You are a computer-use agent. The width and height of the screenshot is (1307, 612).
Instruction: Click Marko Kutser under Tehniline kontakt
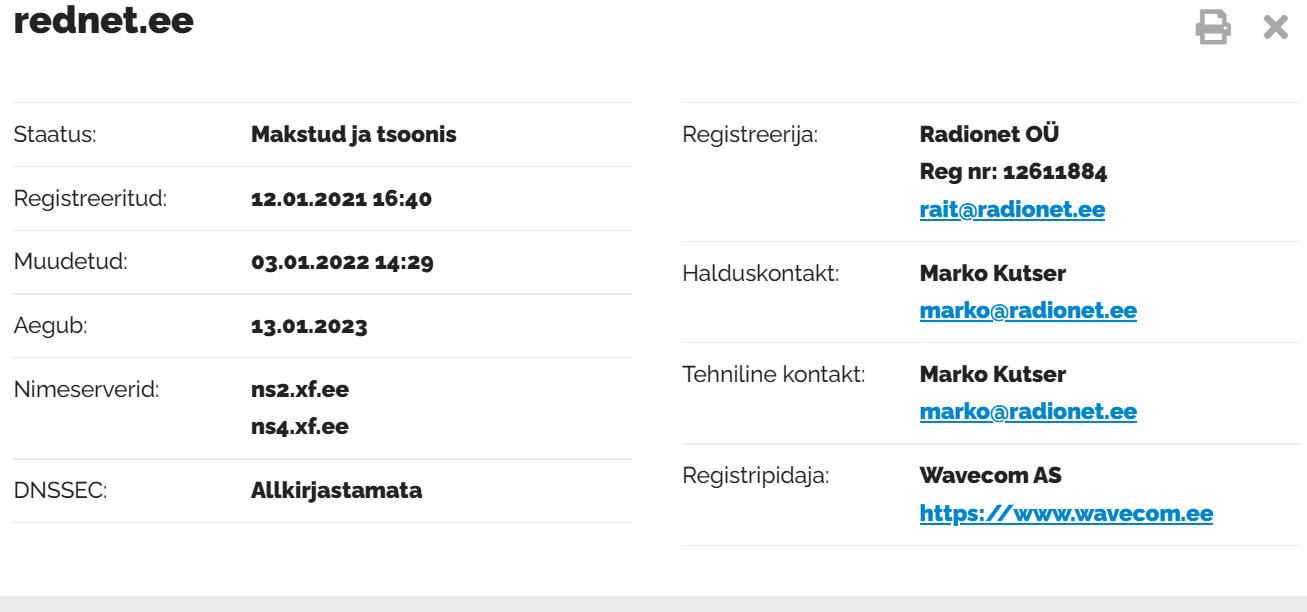pos(993,374)
